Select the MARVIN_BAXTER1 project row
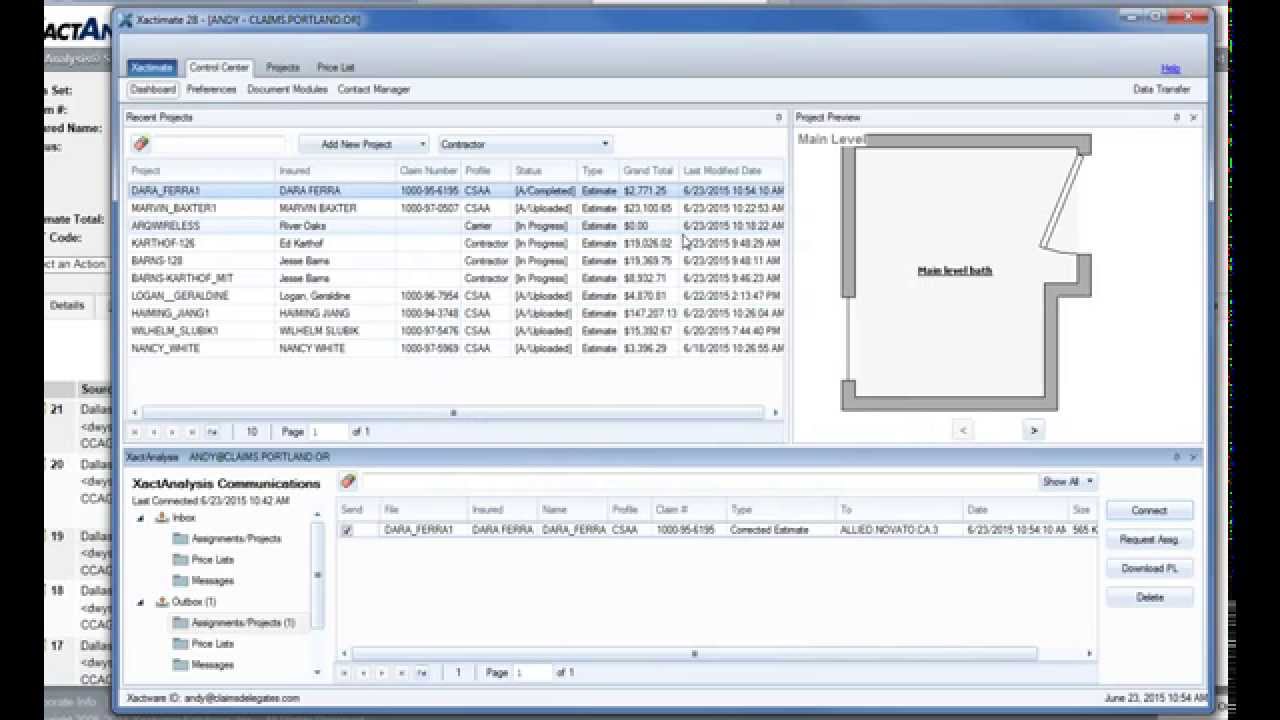 [x=456, y=208]
